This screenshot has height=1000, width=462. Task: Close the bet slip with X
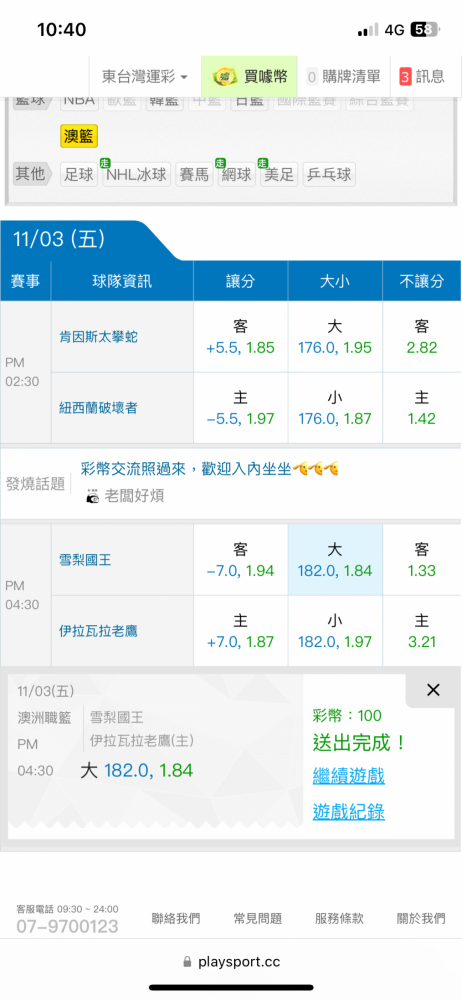click(x=433, y=689)
